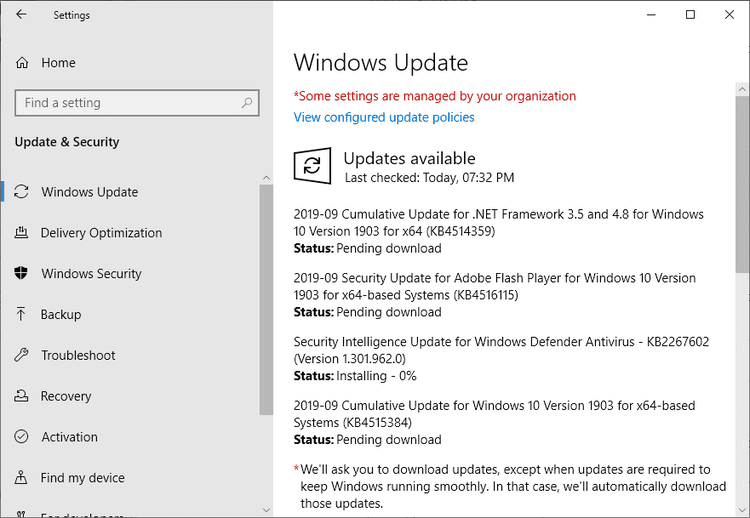Click the Backup upload arrow icon
Viewport: 750px width, 518px height.
click(21, 314)
